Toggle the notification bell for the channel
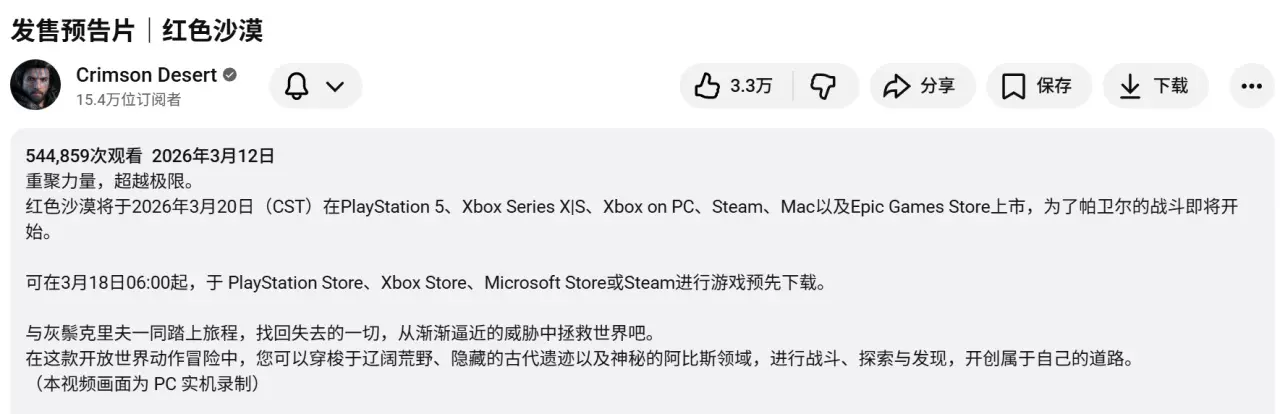 tap(297, 86)
